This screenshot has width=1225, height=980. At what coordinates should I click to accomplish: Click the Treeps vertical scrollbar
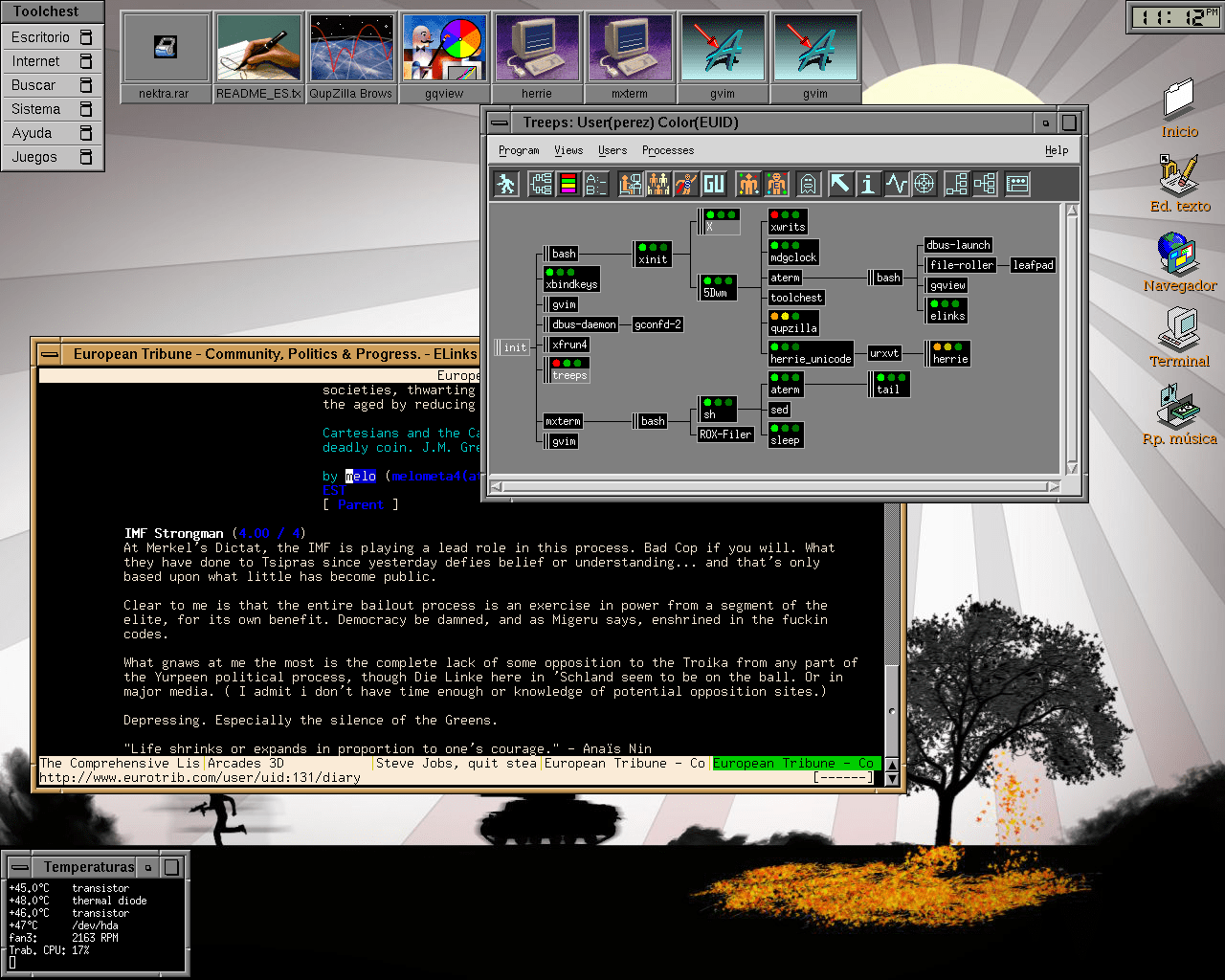(1072, 339)
